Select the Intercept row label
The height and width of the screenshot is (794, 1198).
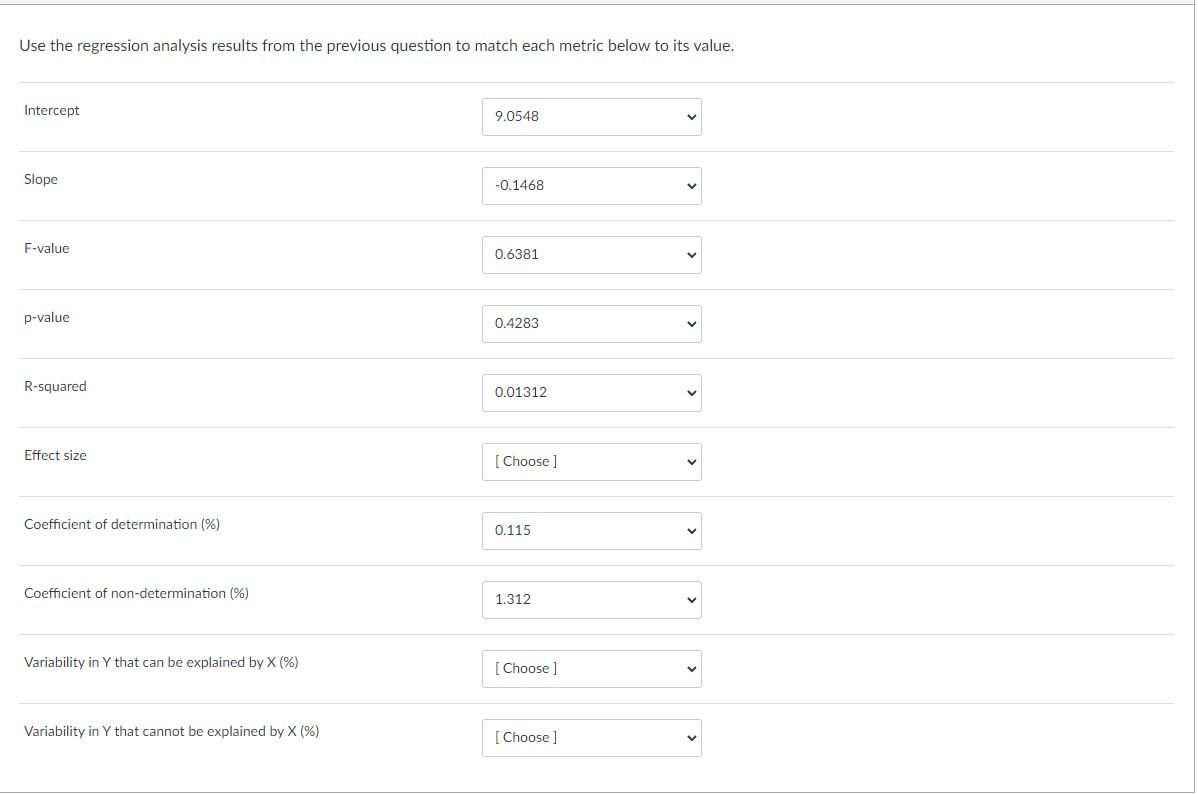[x=51, y=110]
